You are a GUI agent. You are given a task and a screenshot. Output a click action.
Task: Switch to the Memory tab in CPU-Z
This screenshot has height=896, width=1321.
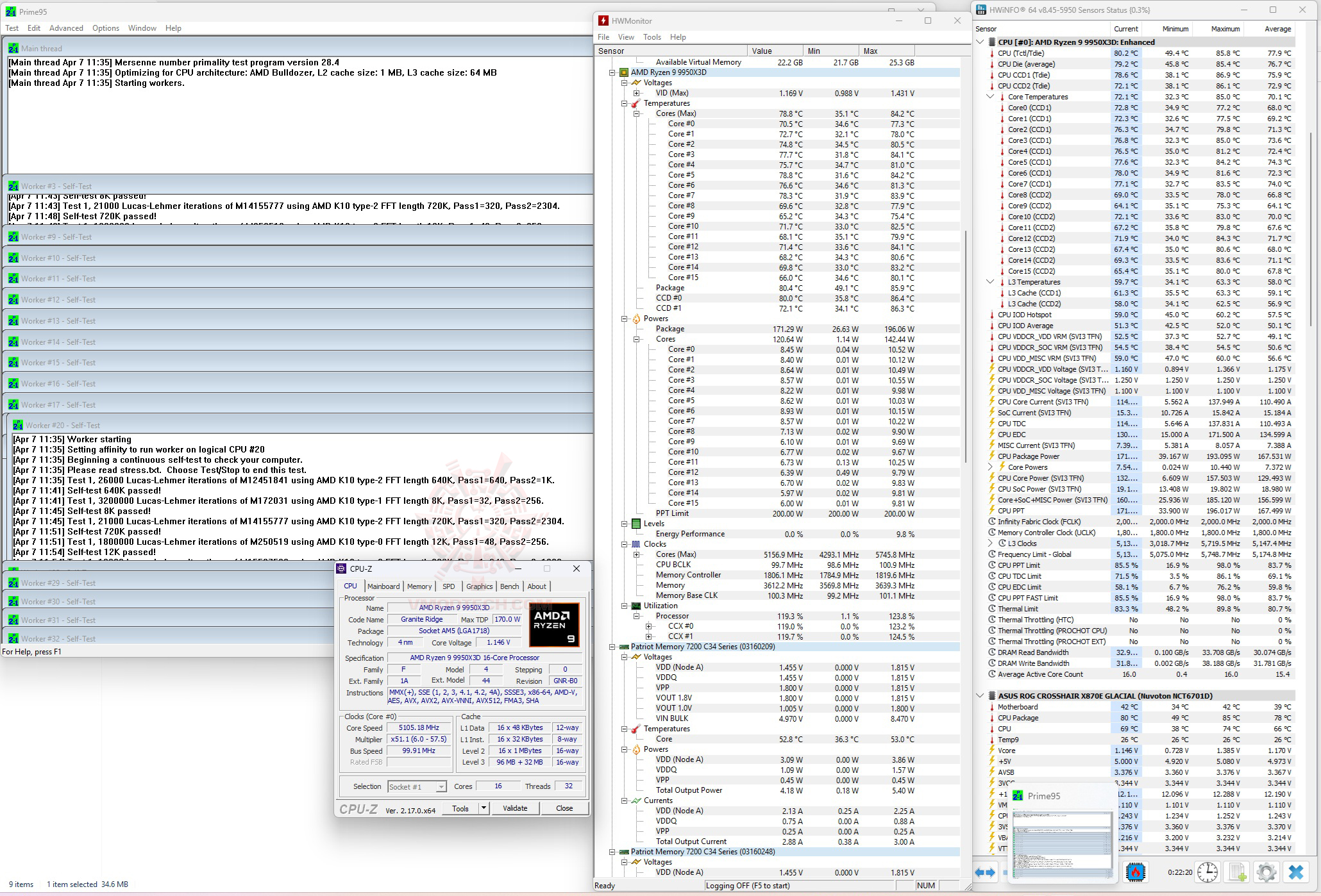[419, 586]
